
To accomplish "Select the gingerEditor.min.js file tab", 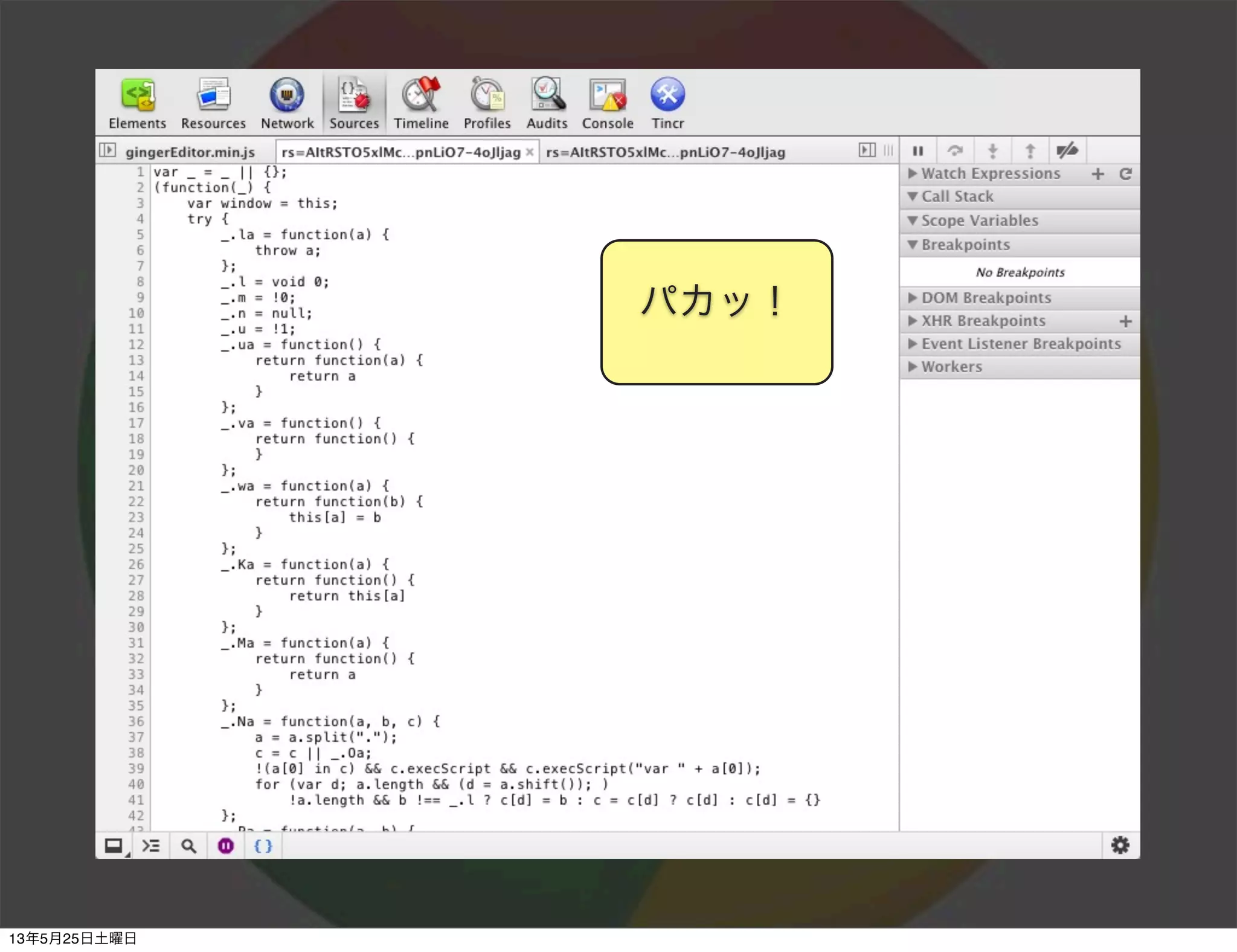I will point(190,152).
